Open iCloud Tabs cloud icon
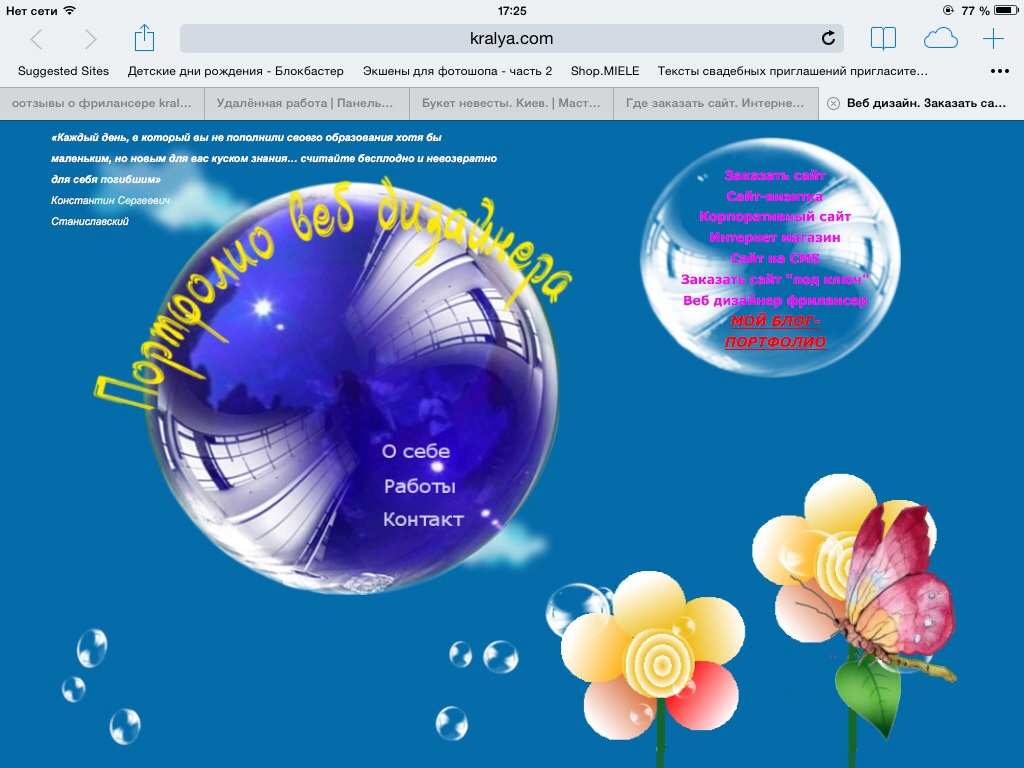Screen dimensions: 1024x768 [940, 39]
